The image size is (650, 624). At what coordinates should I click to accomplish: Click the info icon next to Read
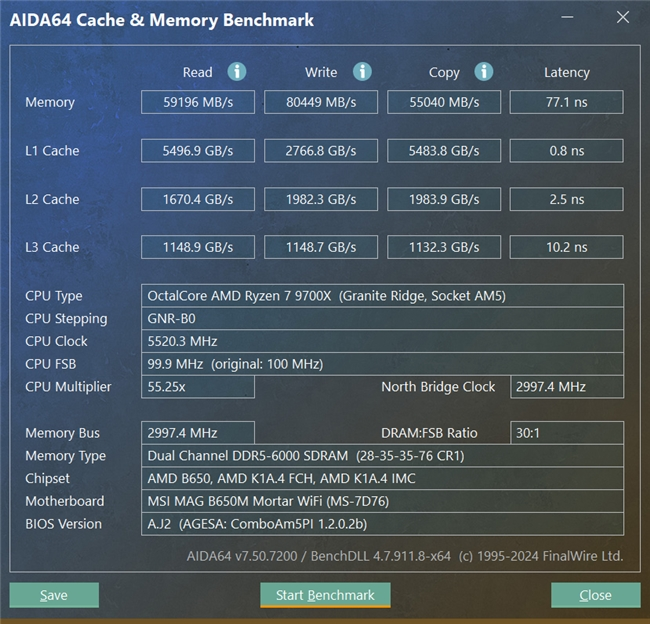click(x=237, y=72)
